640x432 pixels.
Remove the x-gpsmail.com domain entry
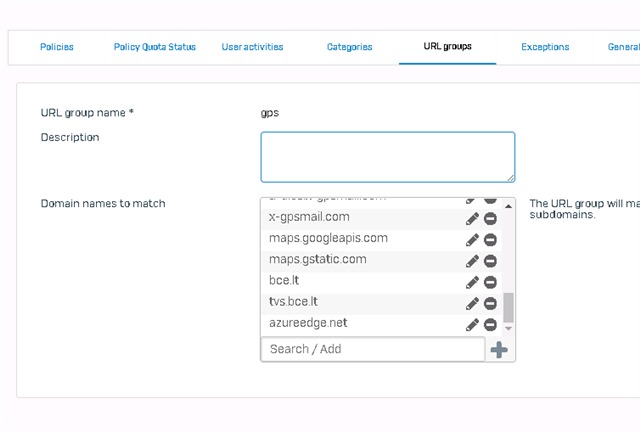coord(490,219)
